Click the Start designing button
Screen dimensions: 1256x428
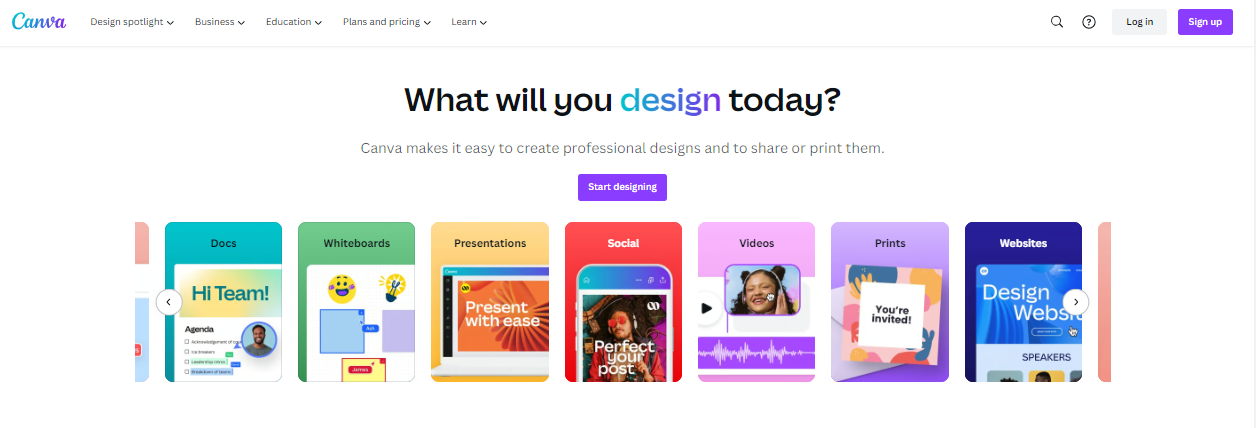click(622, 187)
